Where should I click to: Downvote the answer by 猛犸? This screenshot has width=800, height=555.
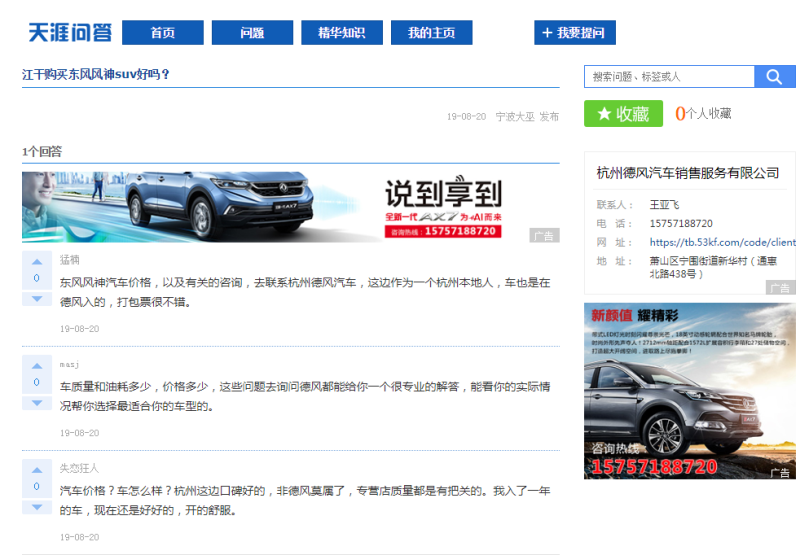click(37, 299)
